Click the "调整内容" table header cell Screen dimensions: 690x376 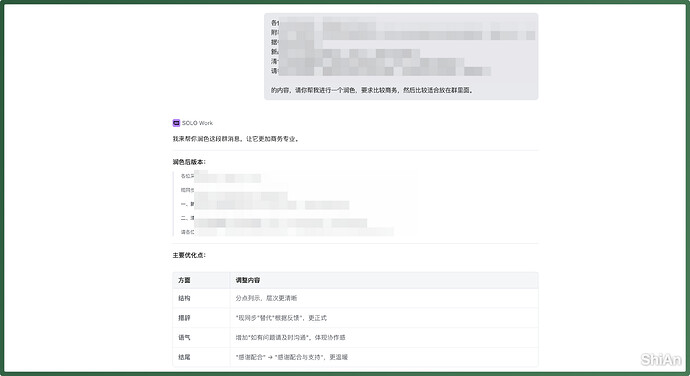pos(384,280)
